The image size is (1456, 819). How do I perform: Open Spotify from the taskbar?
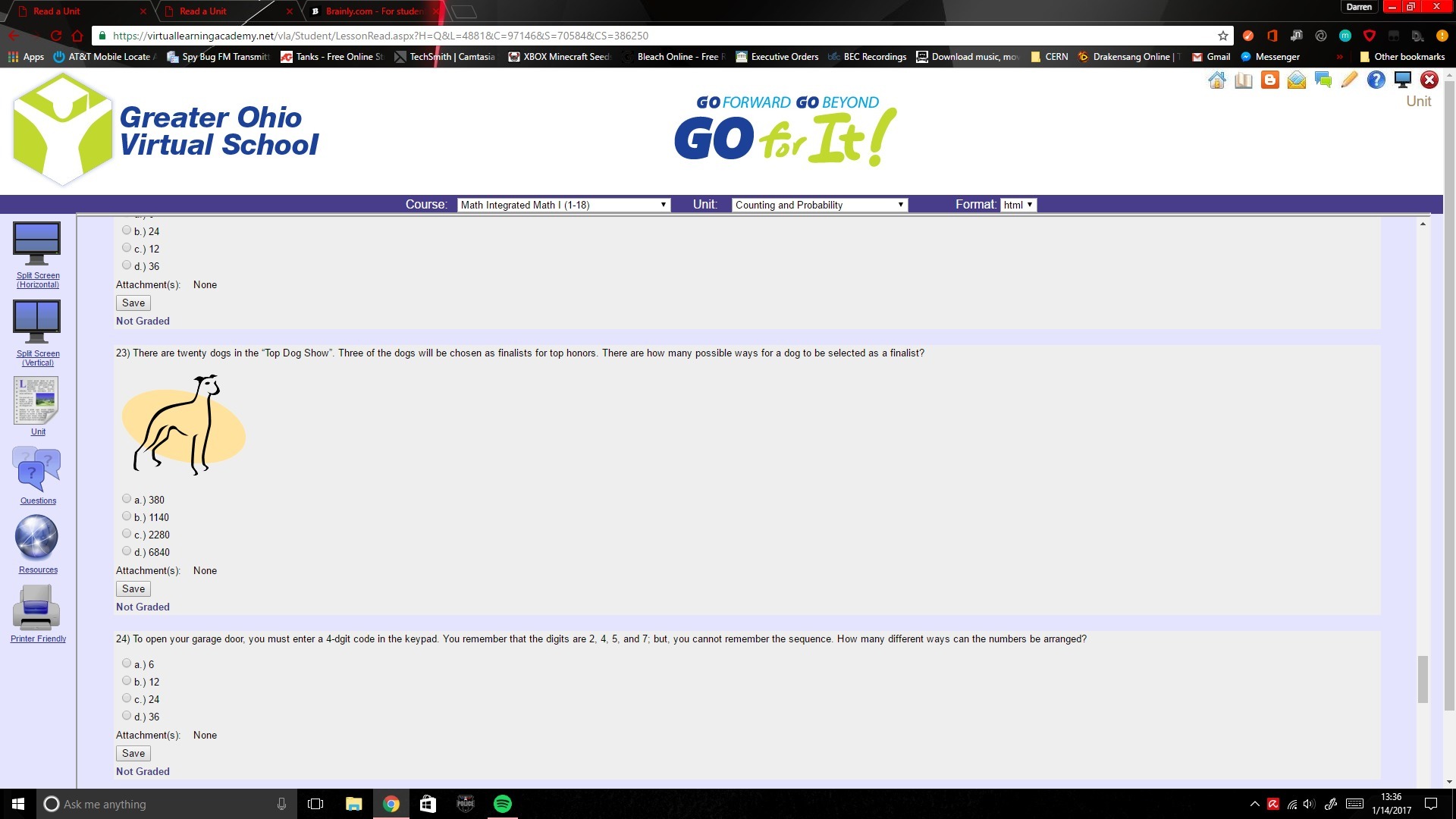[x=502, y=804]
